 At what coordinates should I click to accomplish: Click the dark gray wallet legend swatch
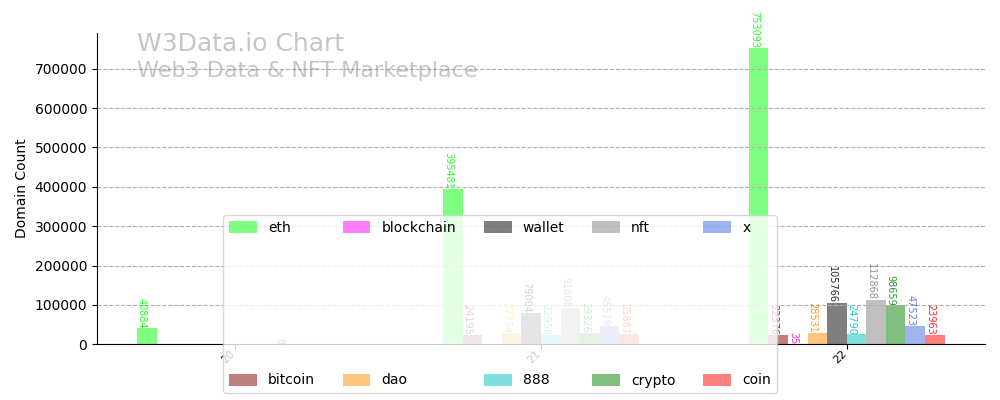(498, 227)
